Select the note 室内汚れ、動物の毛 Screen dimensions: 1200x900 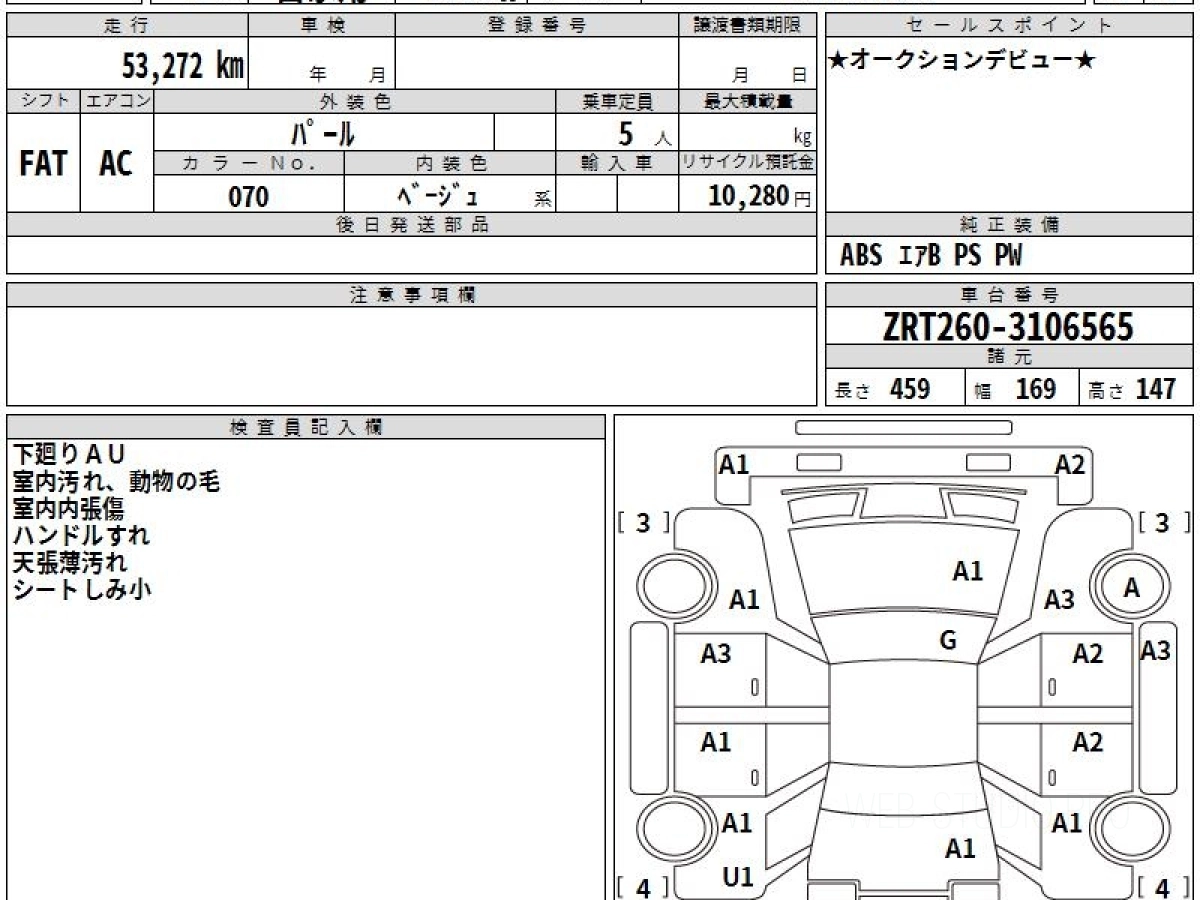coord(116,482)
